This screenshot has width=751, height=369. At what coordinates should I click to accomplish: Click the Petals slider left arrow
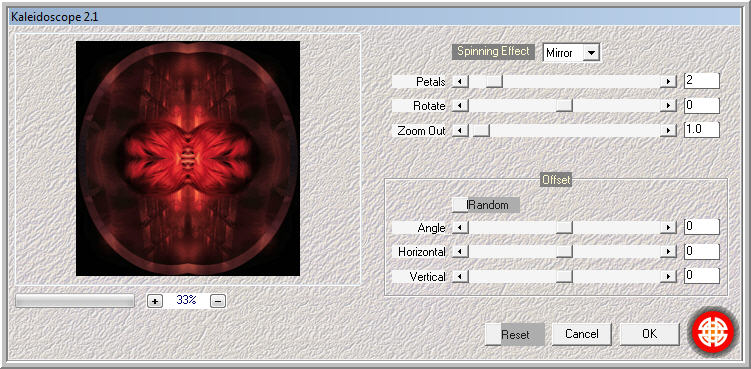460,81
